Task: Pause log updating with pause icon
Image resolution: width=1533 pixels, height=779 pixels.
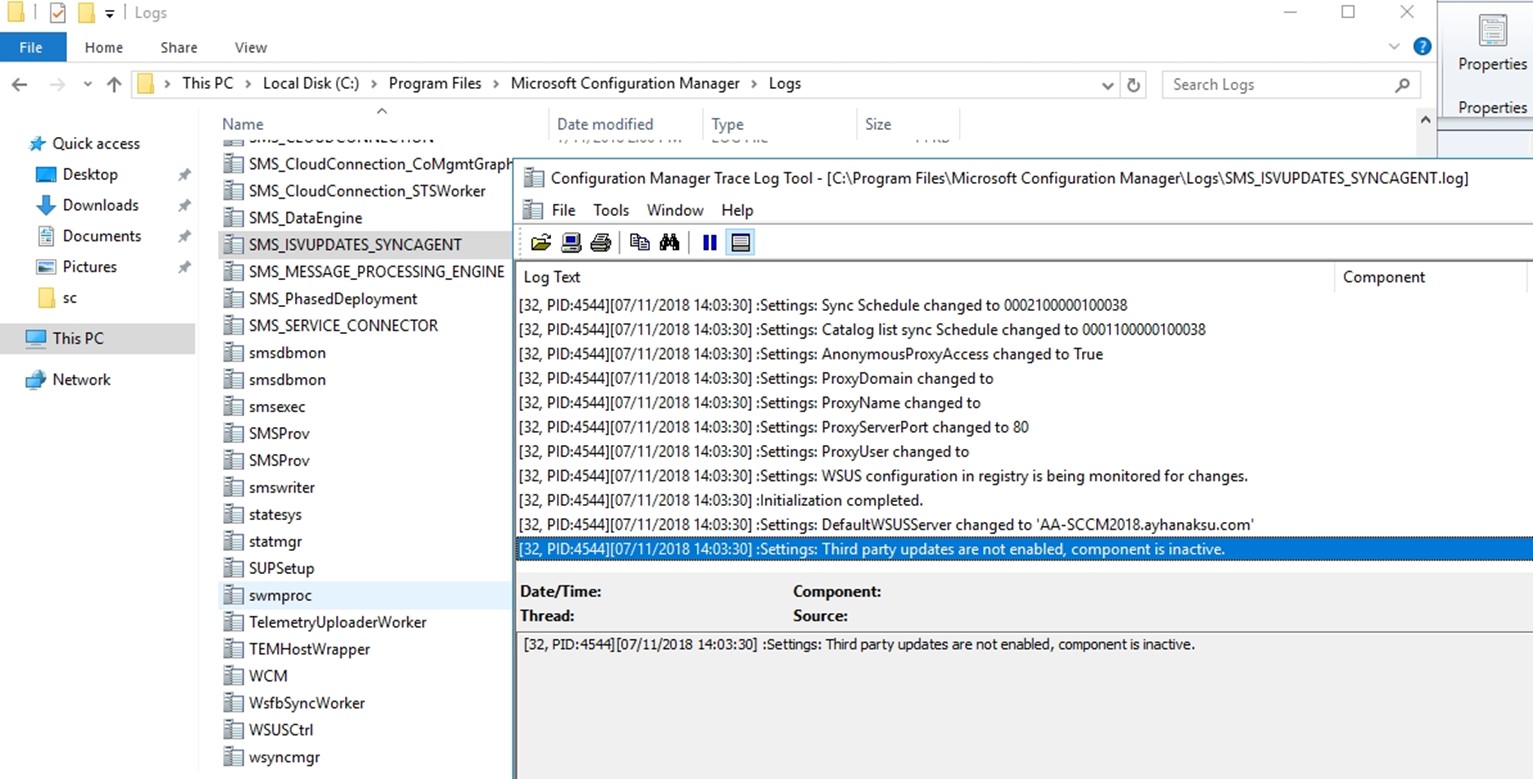Action: (x=710, y=242)
